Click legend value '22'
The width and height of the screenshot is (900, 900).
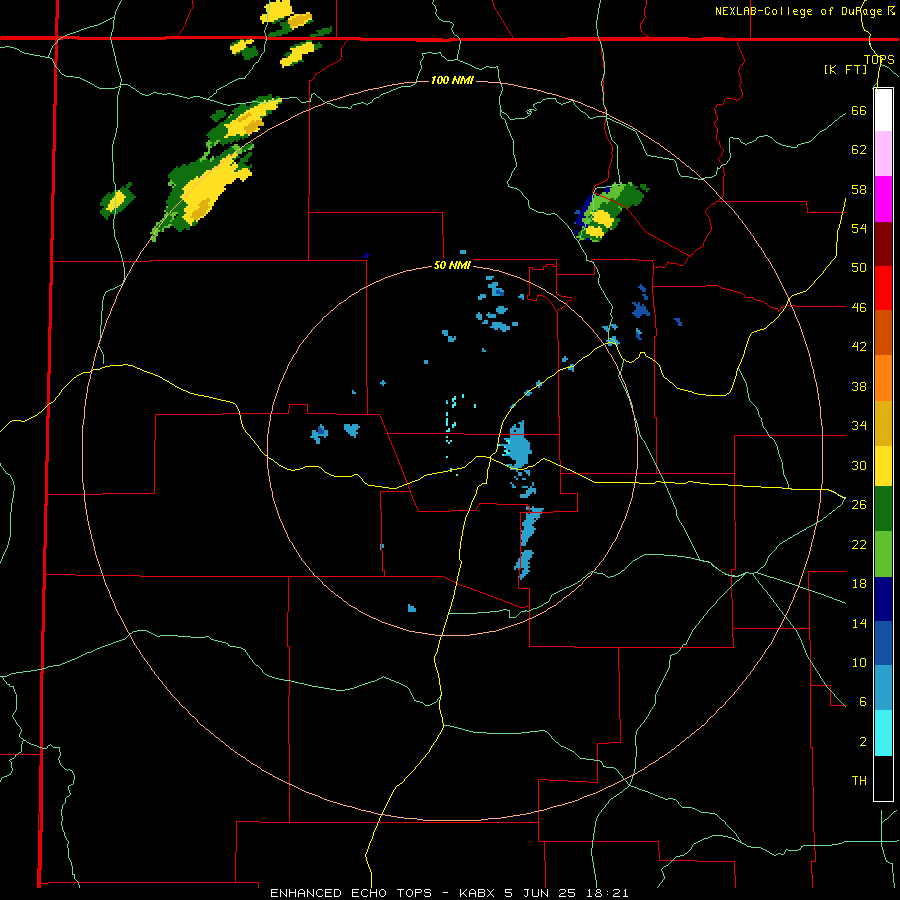click(x=859, y=544)
